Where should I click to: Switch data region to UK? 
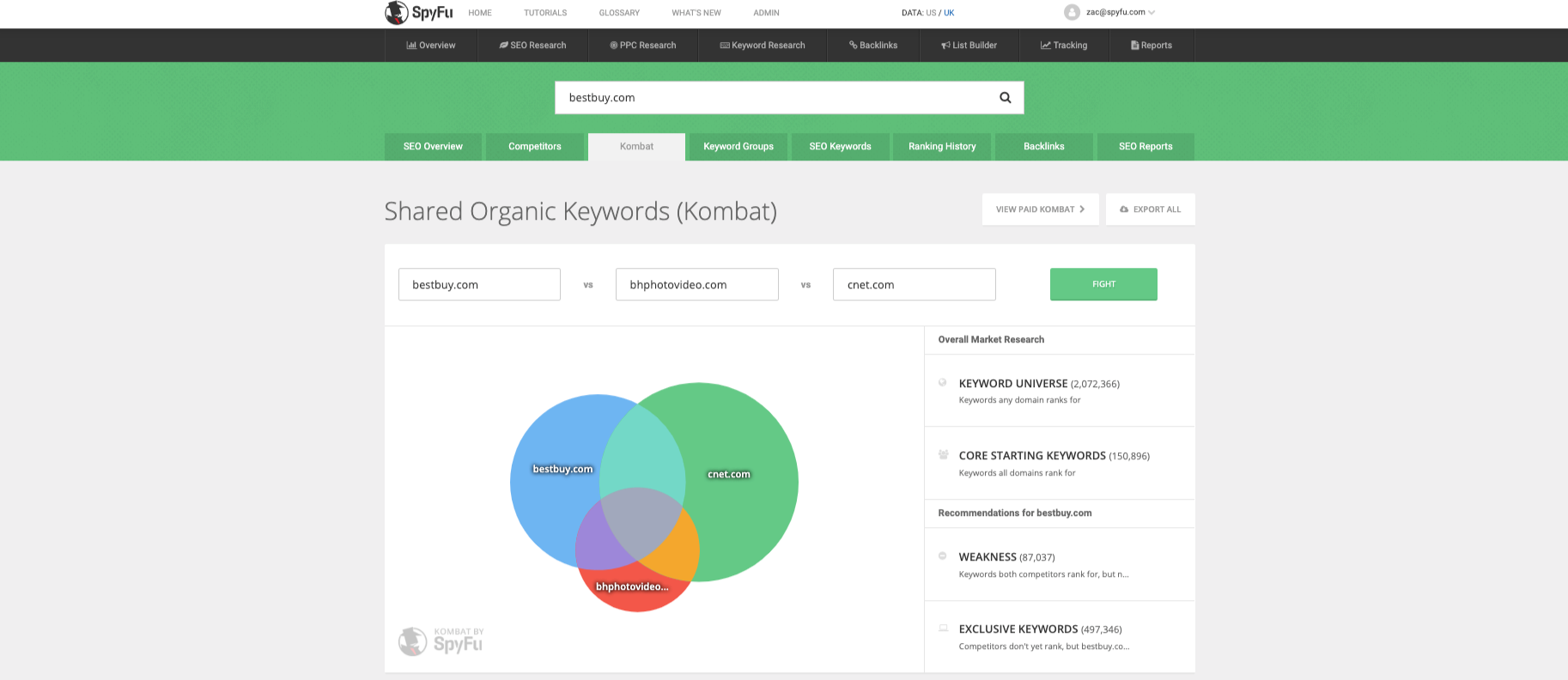(x=949, y=13)
